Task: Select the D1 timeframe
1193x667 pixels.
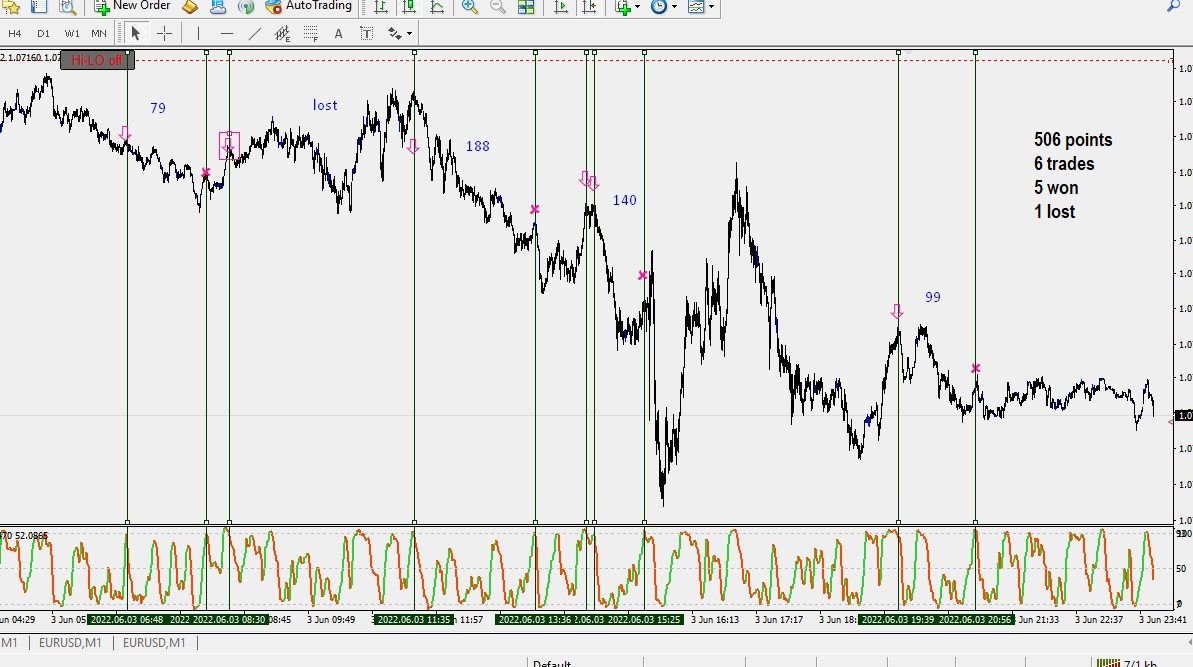Action: [x=43, y=33]
